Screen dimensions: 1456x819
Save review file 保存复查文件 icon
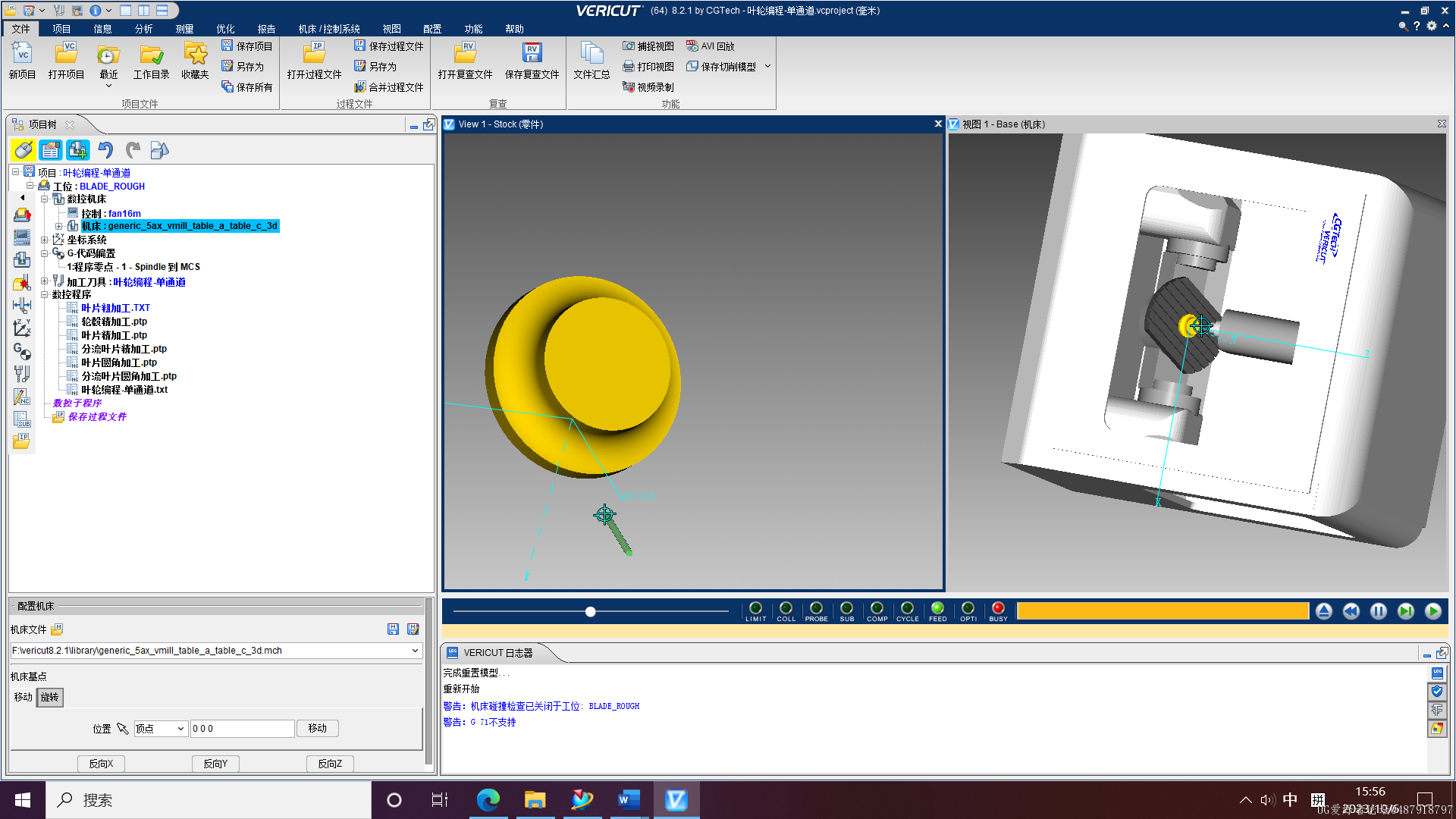point(532,53)
